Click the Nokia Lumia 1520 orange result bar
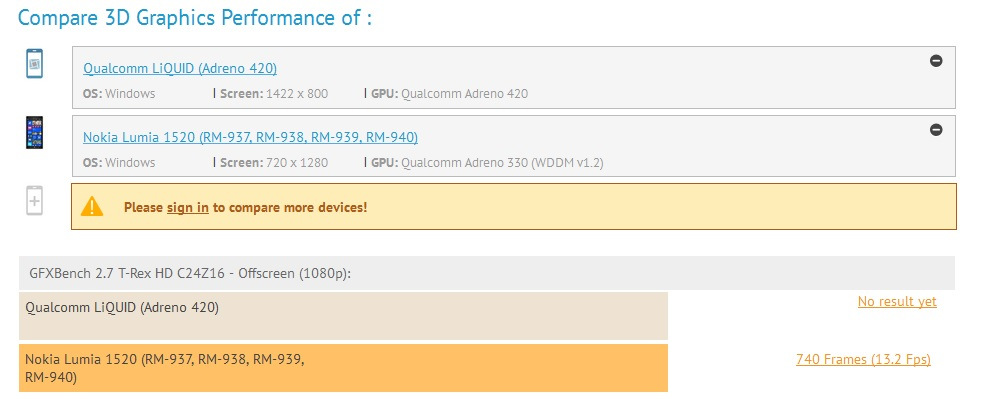Viewport: 982px width, 399px height. pos(343,368)
